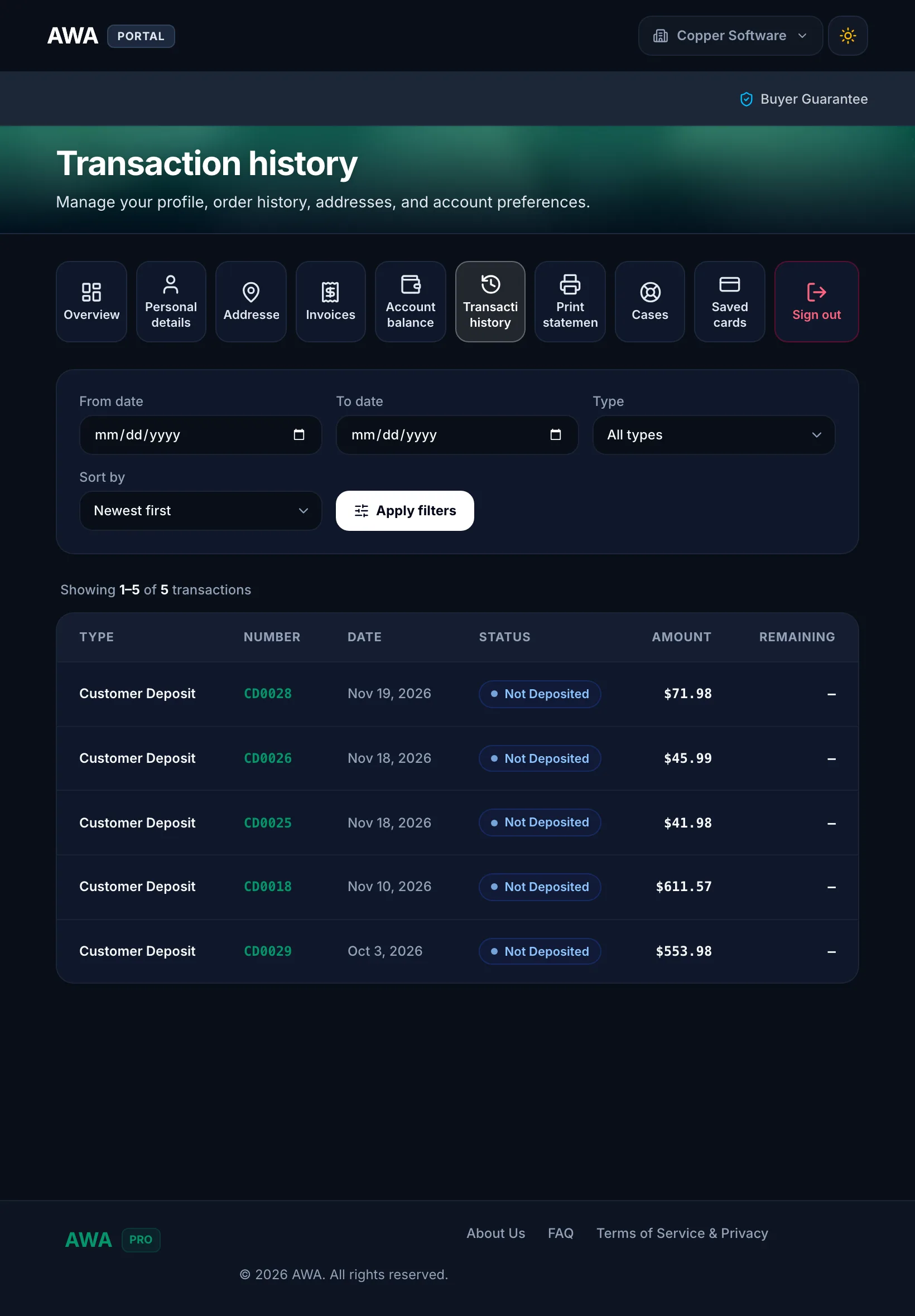
Task: Click the Apply filters button
Action: click(404, 510)
